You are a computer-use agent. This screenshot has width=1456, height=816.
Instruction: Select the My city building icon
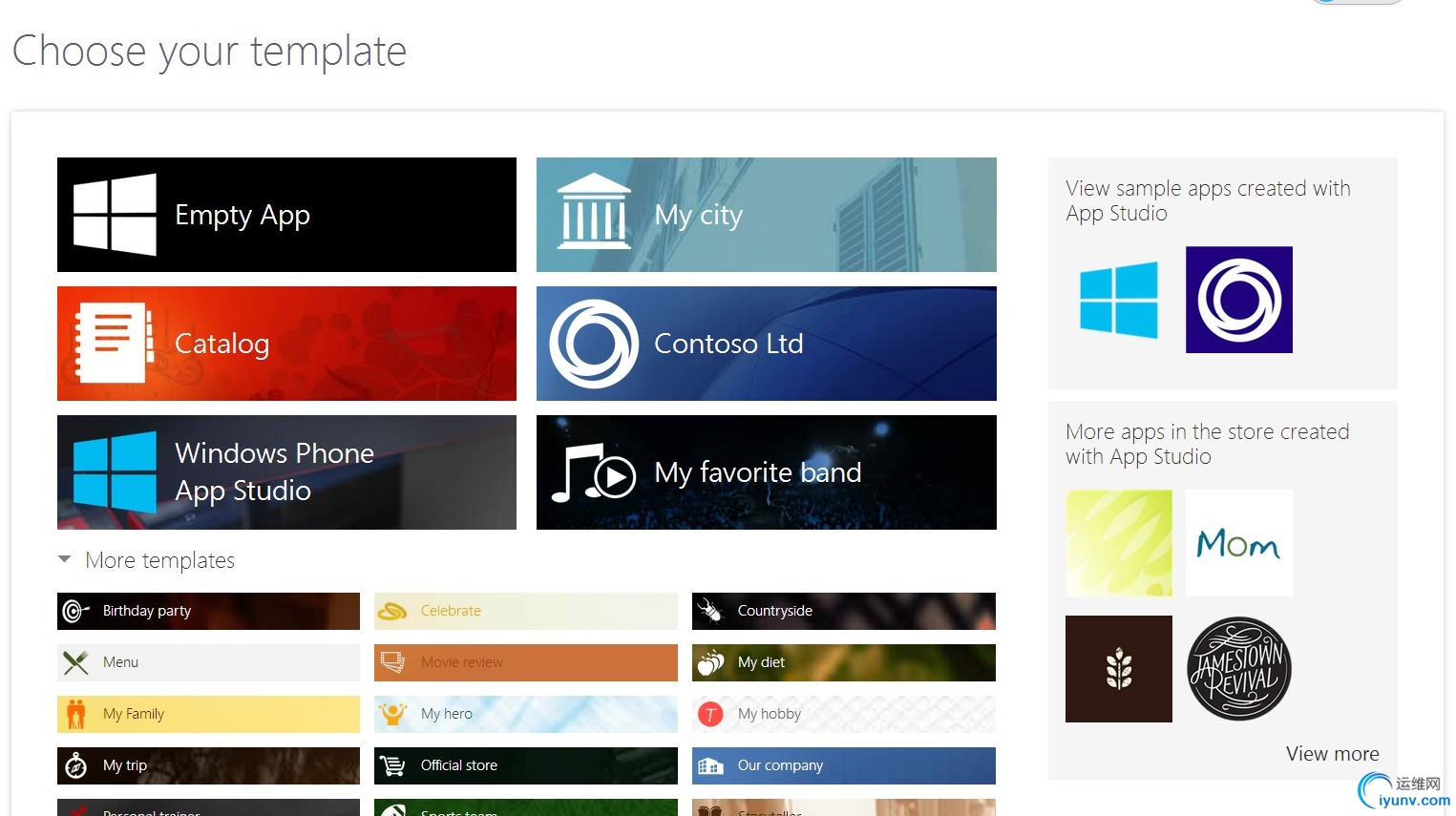[594, 211]
